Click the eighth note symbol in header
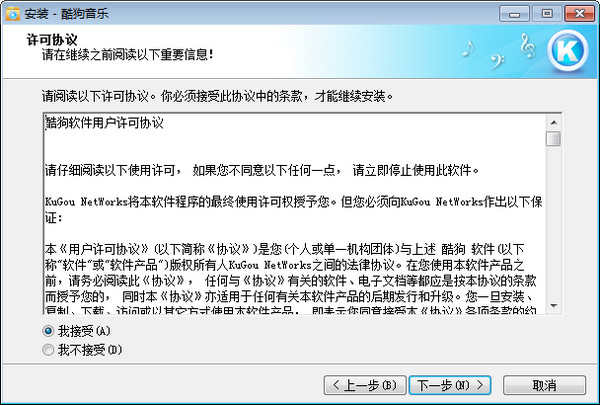The height and width of the screenshot is (405, 600). pos(468,48)
